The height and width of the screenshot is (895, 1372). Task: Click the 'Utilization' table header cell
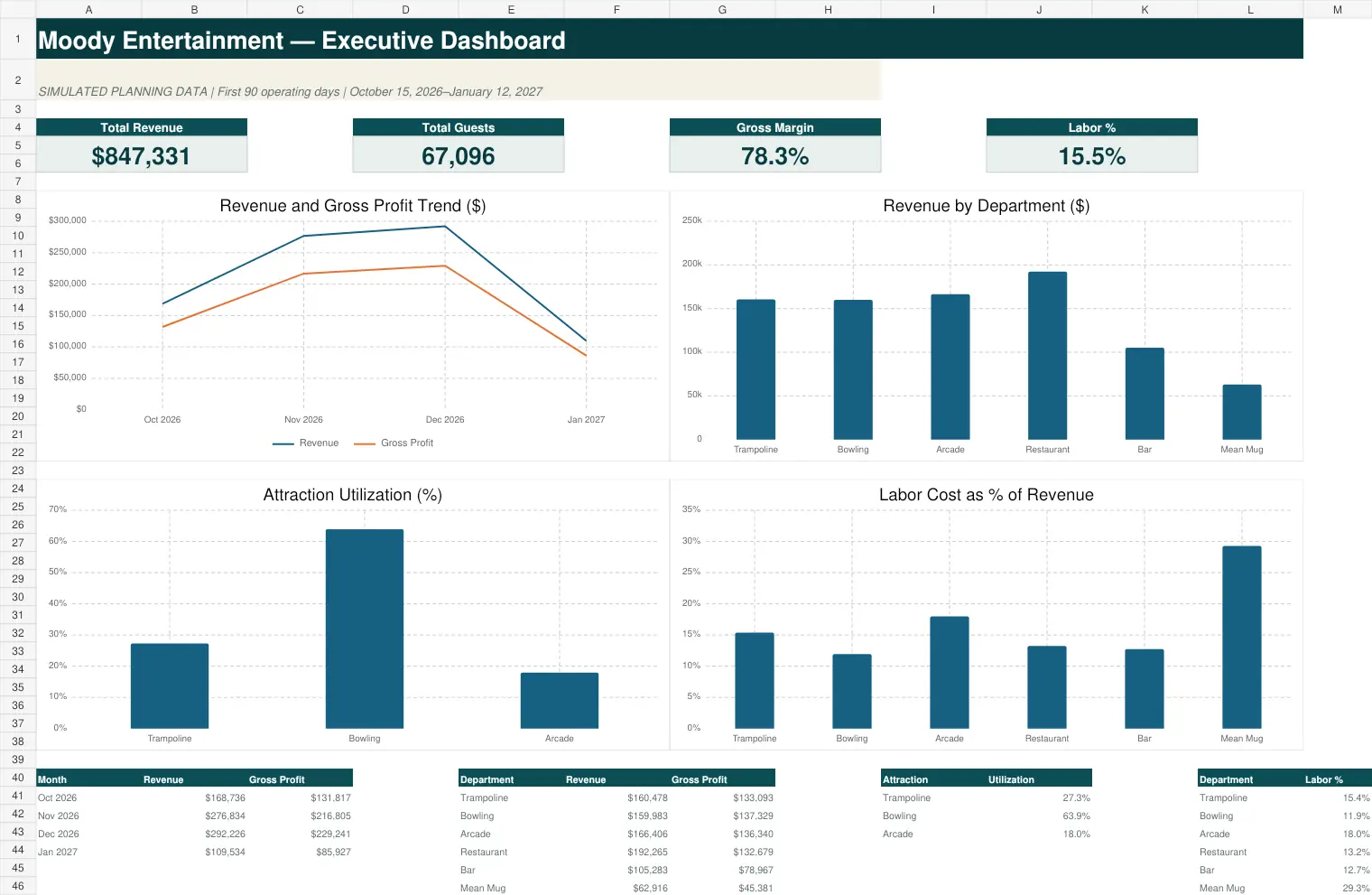pos(1039,778)
